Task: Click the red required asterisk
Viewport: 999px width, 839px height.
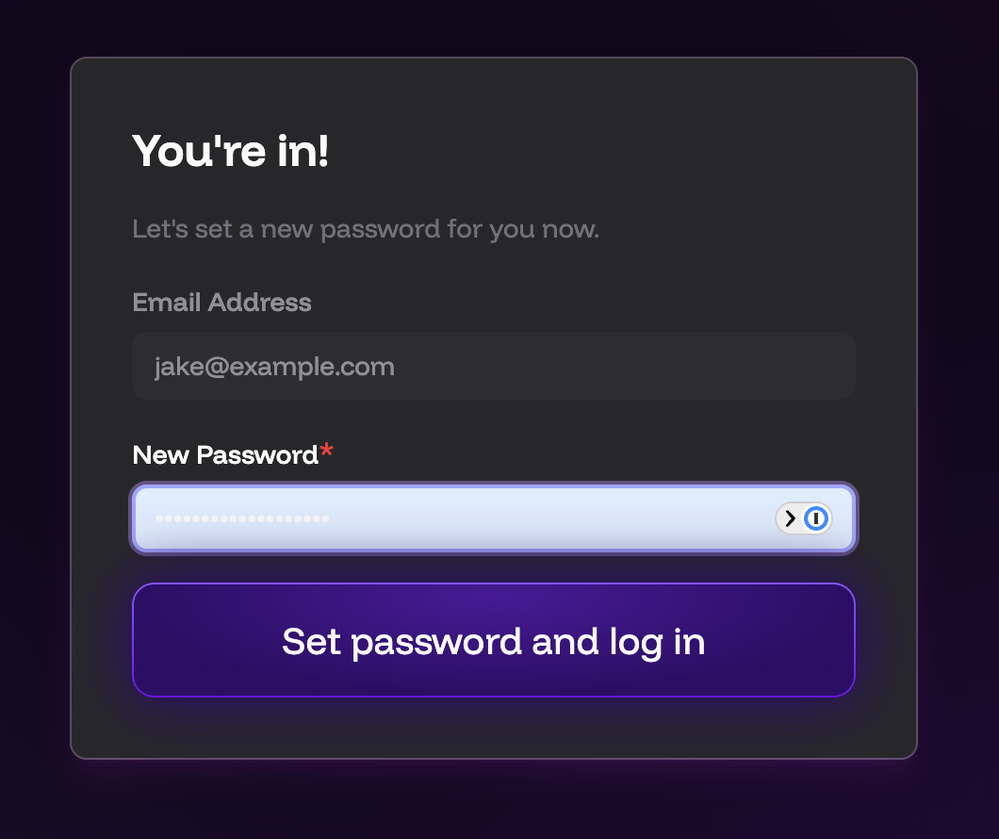Action: (x=327, y=454)
